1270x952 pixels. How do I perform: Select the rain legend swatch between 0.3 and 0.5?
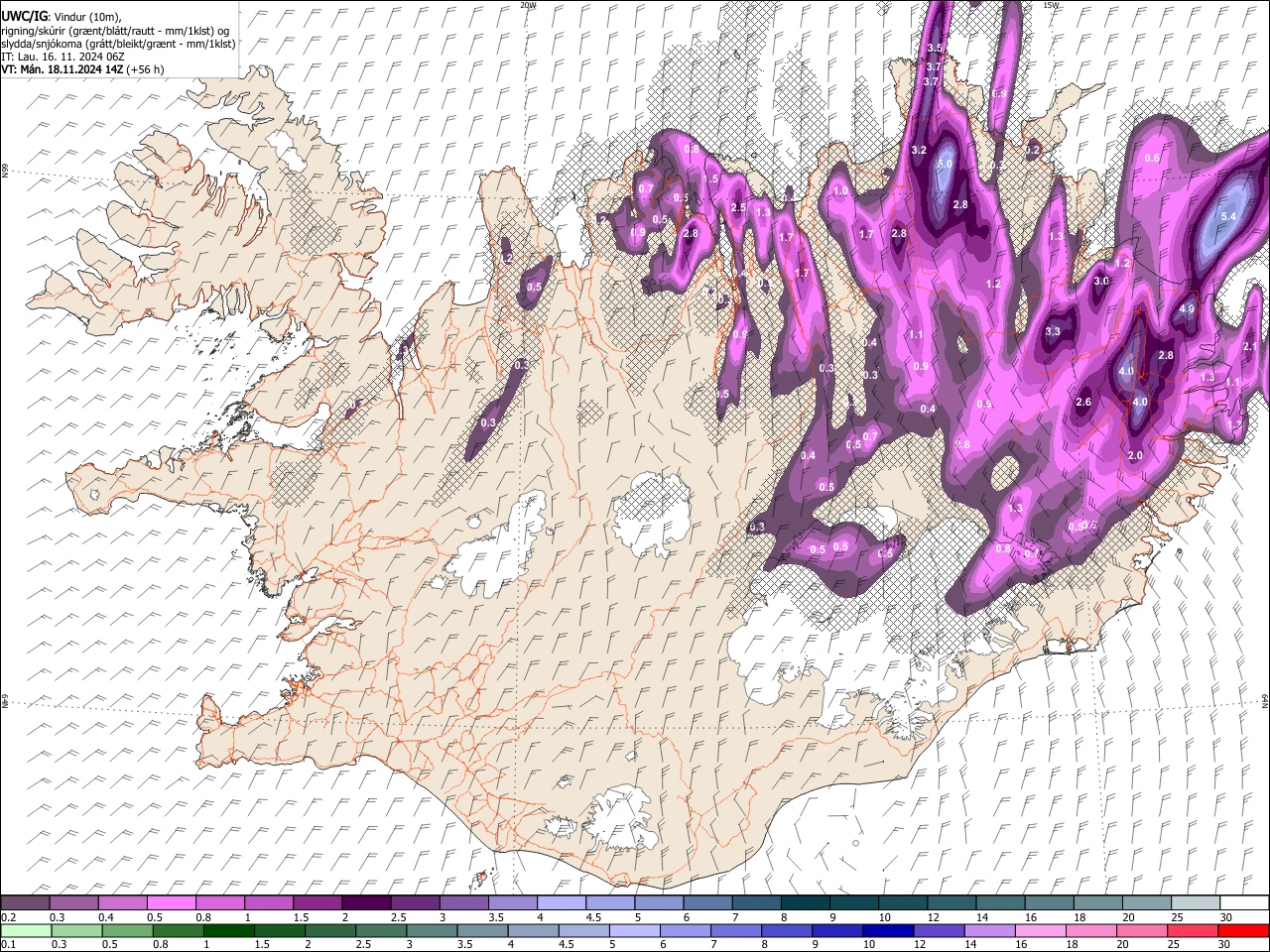click(x=76, y=930)
